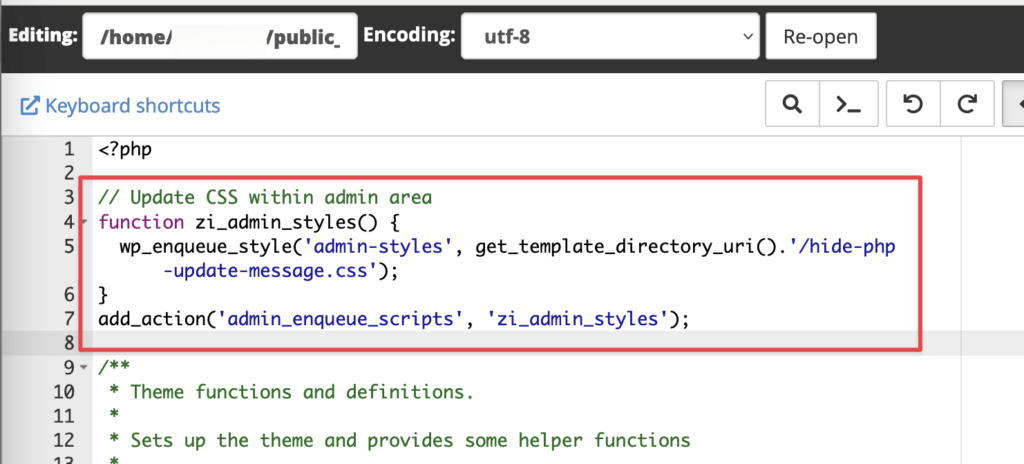
Task: Click the Editing file path field
Action: (220, 36)
